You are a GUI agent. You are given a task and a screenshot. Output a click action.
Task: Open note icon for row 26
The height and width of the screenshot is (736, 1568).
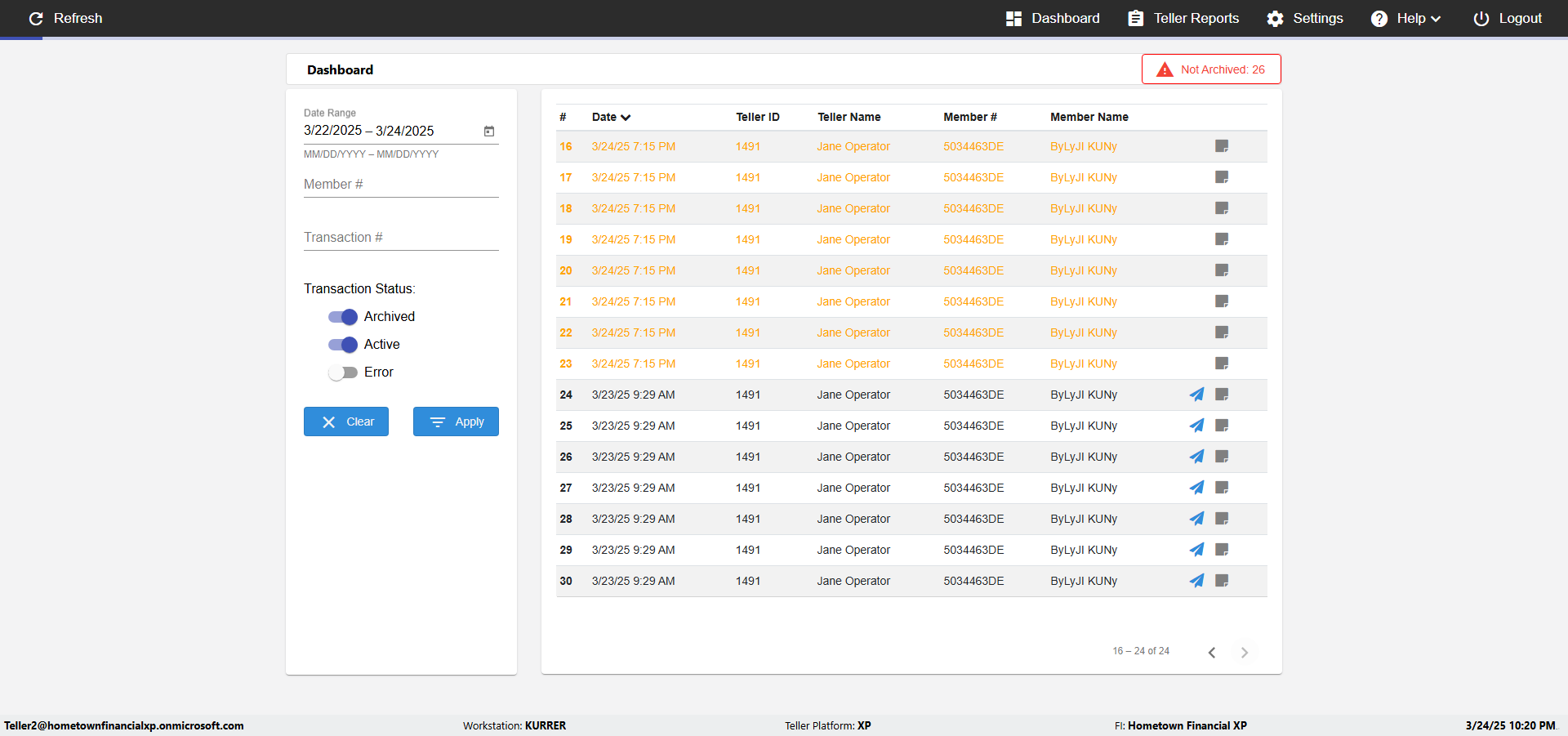click(x=1222, y=457)
